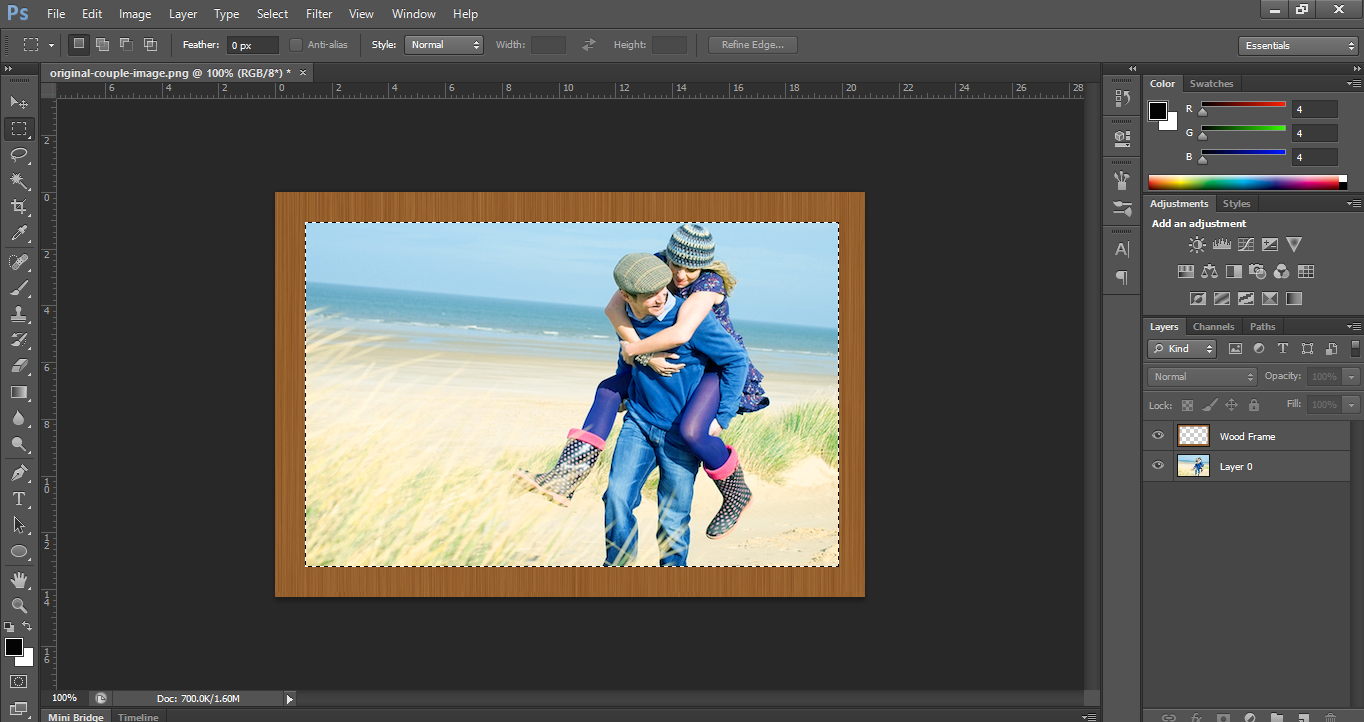The height and width of the screenshot is (722, 1364).
Task: Open the Style dropdown set to Normal
Action: [x=444, y=45]
